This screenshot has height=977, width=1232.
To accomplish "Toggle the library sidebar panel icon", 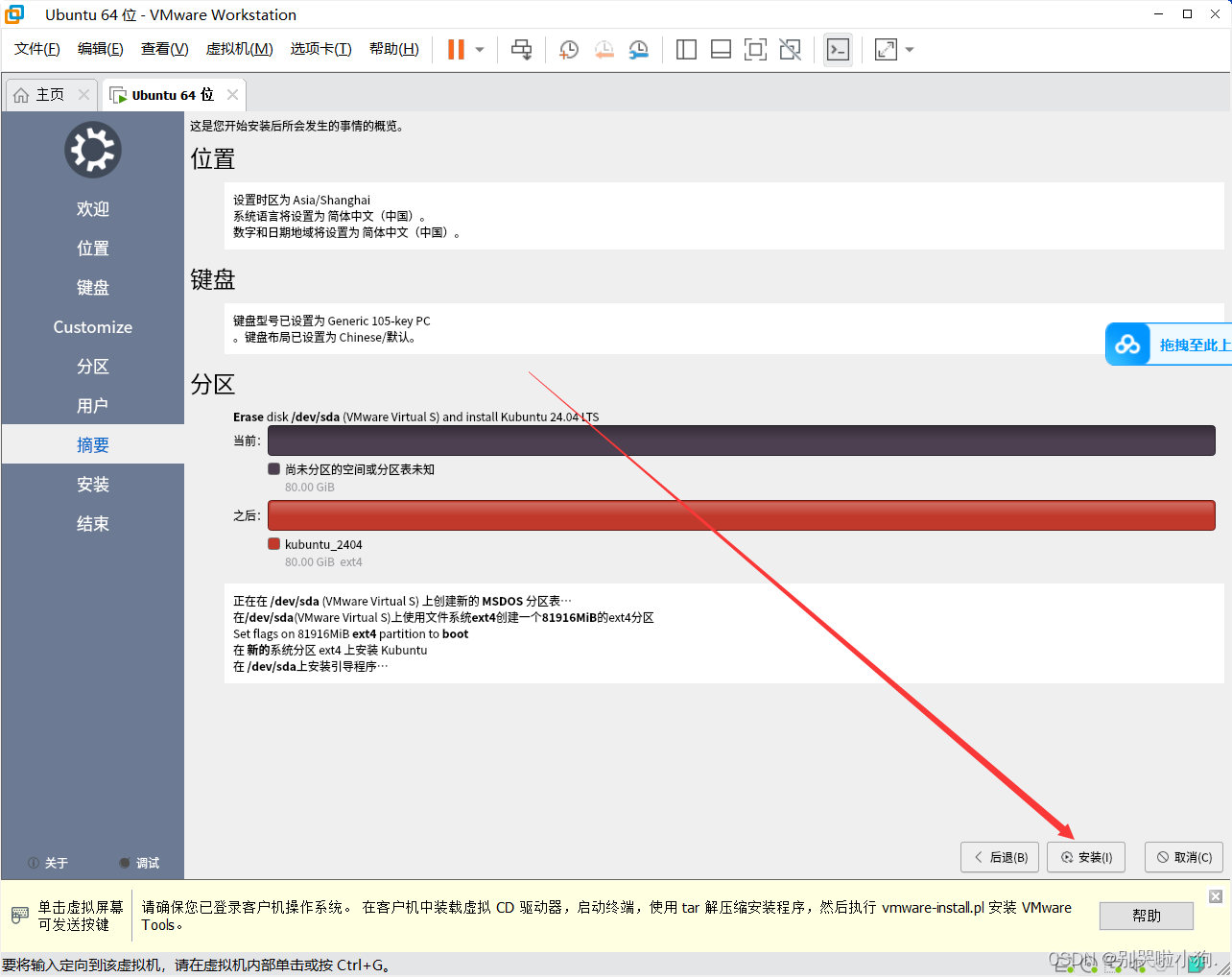I will (x=686, y=50).
